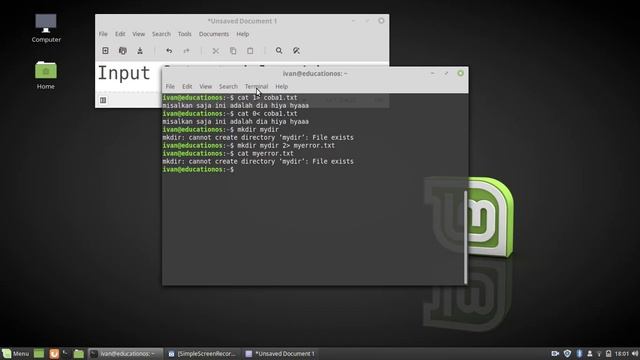Launch the terminal launcher icon on panel
This screenshot has width=640, height=360.
(66, 353)
